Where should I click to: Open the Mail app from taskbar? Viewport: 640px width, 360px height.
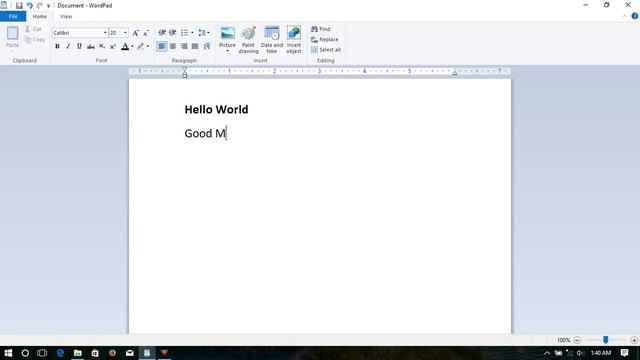(x=130, y=353)
